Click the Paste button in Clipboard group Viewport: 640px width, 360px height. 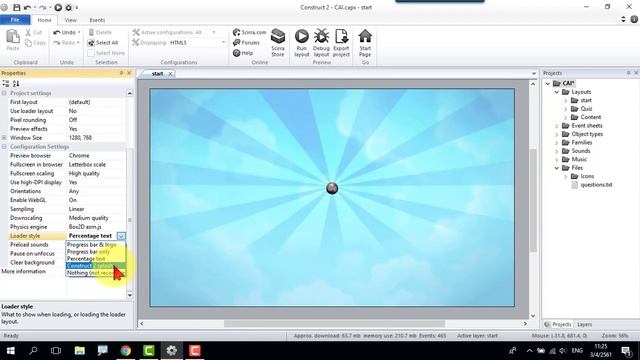point(13,40)
